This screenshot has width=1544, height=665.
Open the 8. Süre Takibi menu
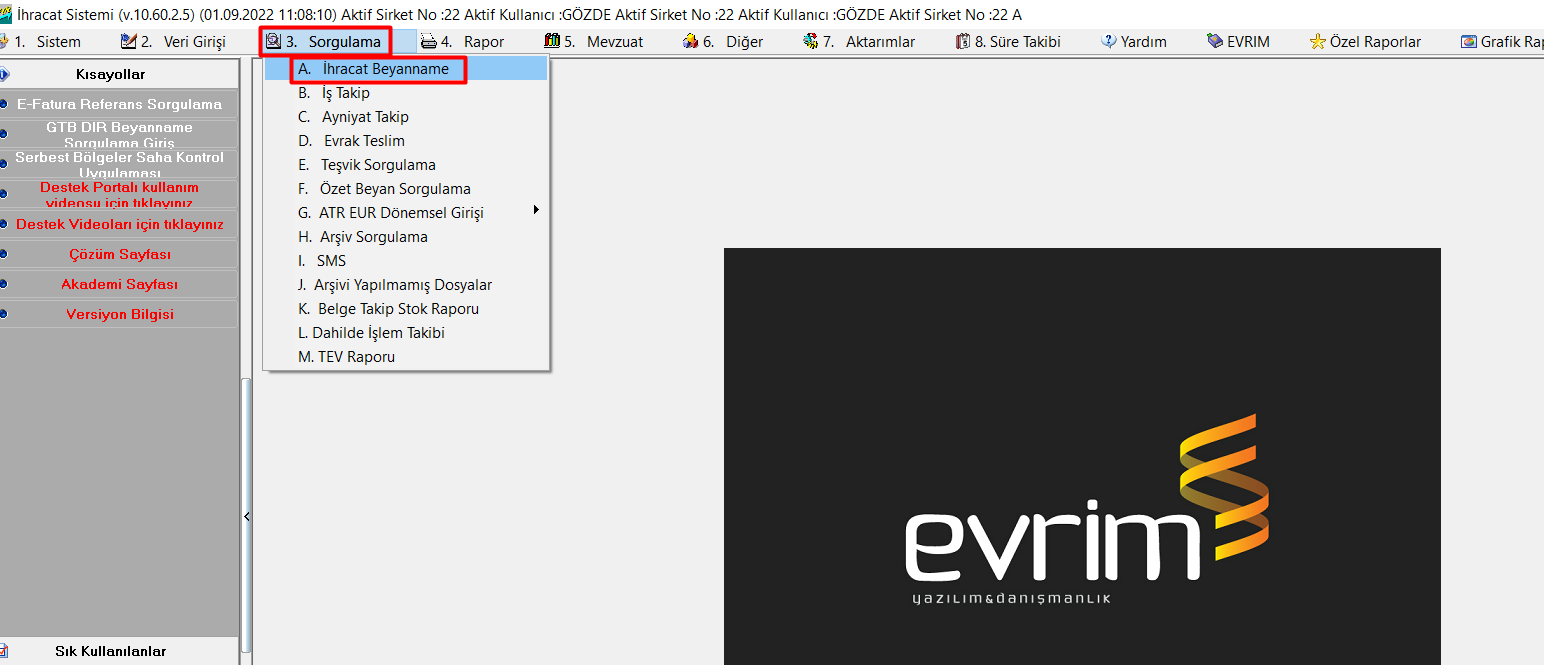(x=1008, y=42)
